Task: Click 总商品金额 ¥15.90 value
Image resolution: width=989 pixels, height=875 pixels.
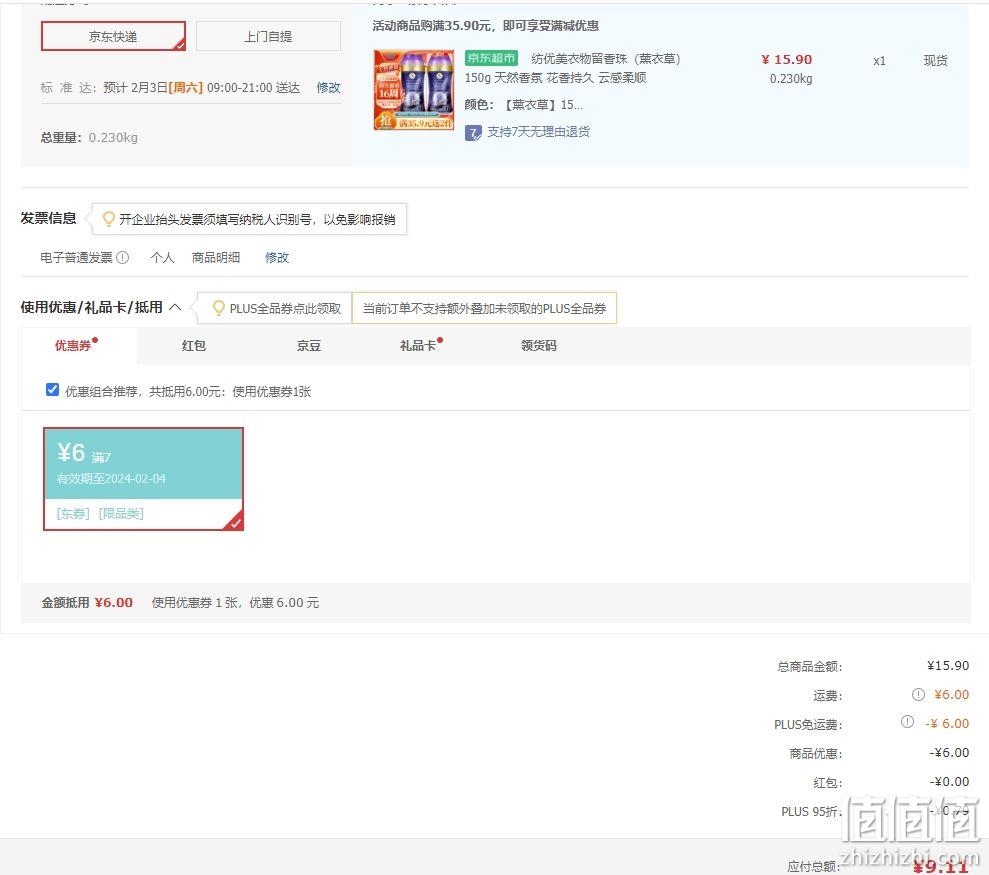Action: pyautogui.click(x=948, y=666)
